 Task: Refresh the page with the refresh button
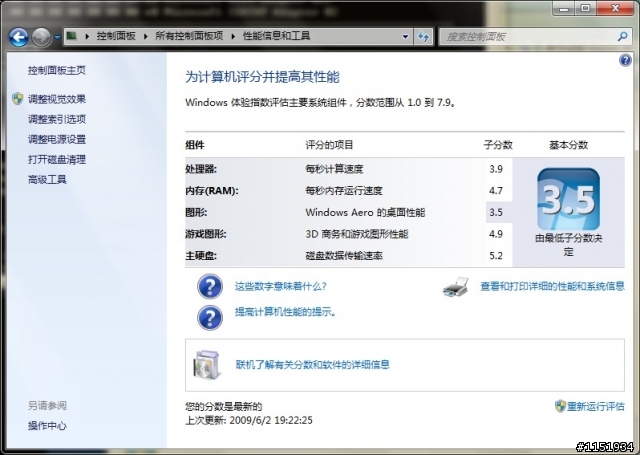(423, 36)
